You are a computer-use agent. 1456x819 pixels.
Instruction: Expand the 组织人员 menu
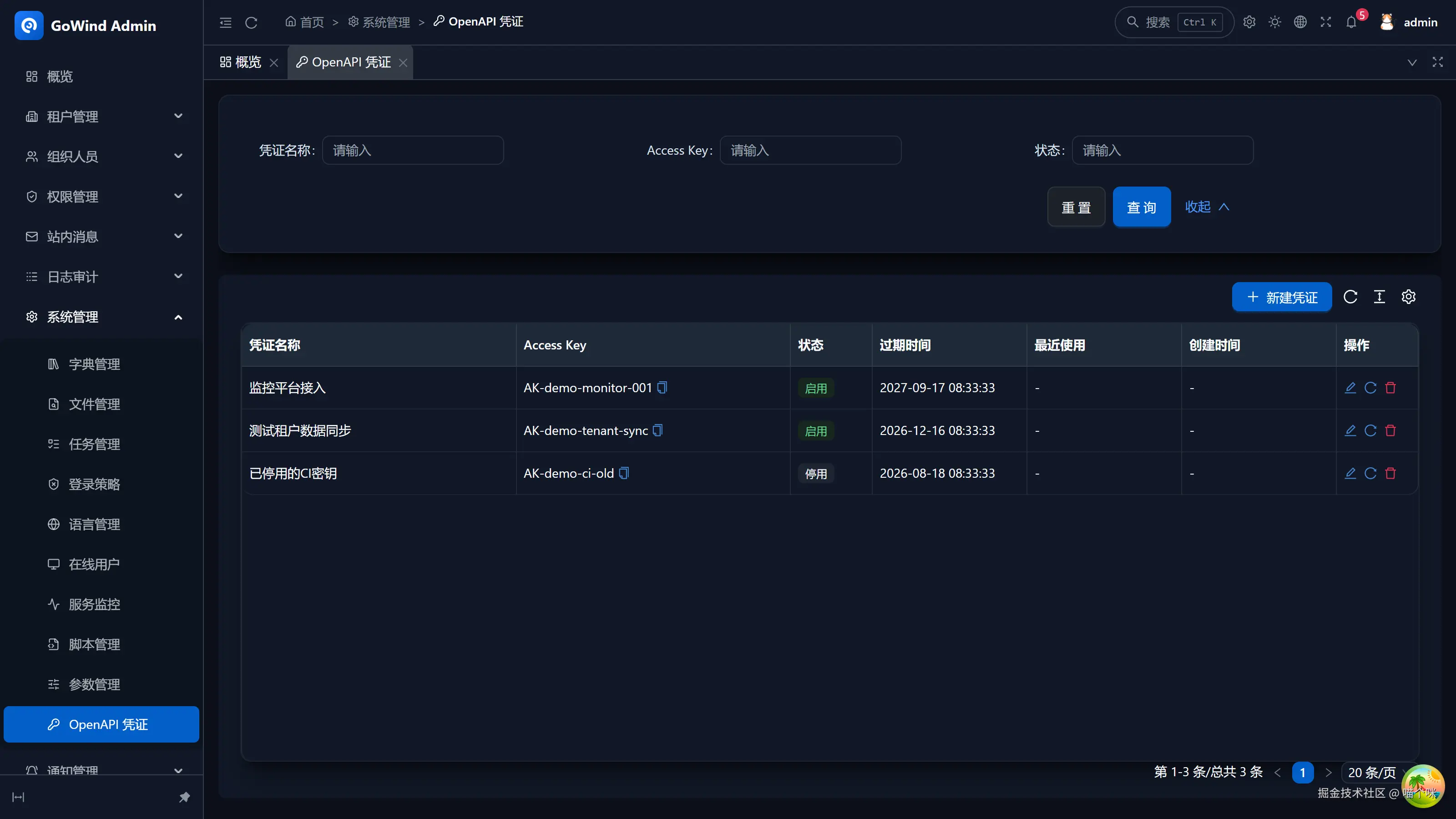pyautogui.click(x=102, y=157)
